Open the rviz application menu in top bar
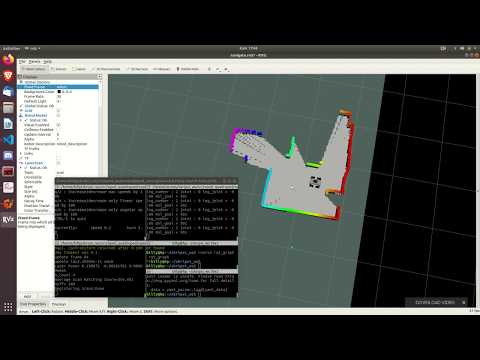This screenshot has width=480, height=360. click(32, 48)
